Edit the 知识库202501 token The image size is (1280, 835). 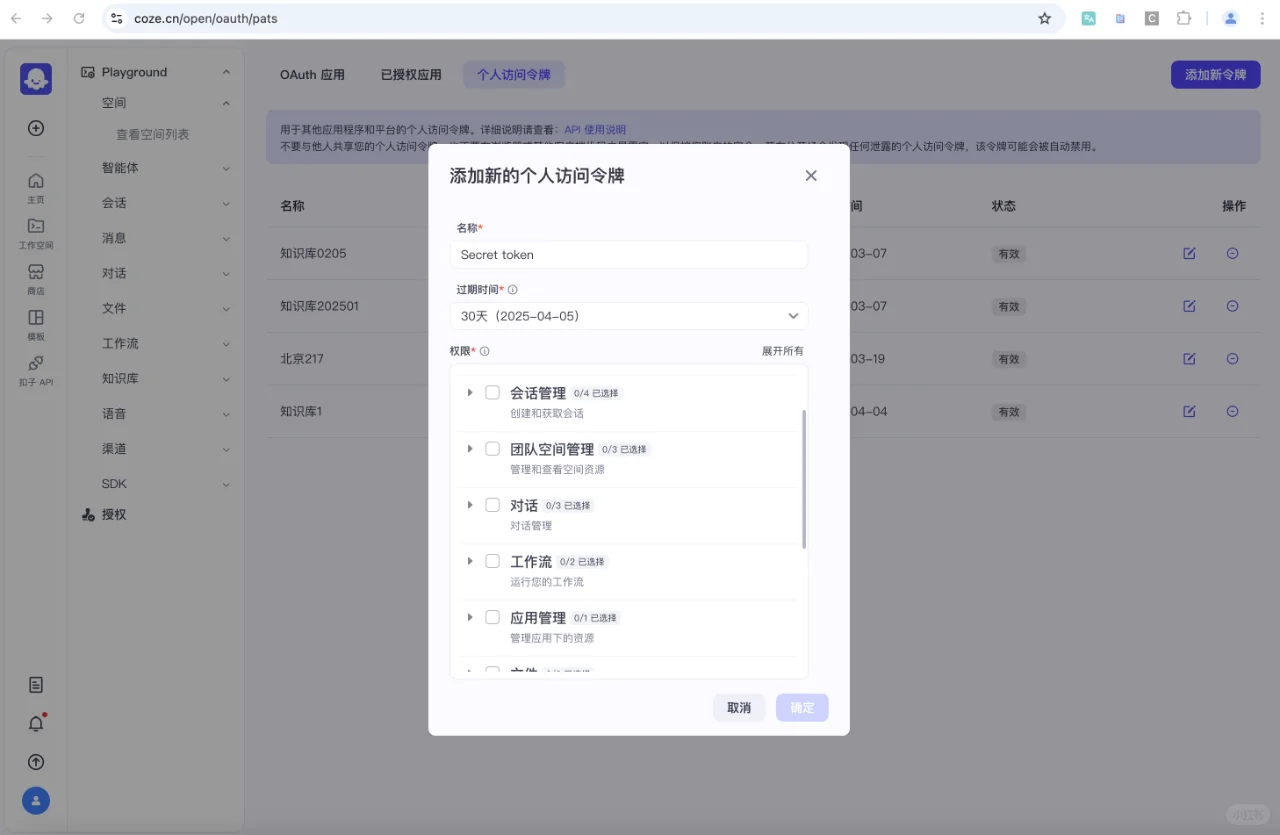coord(1189,306)
